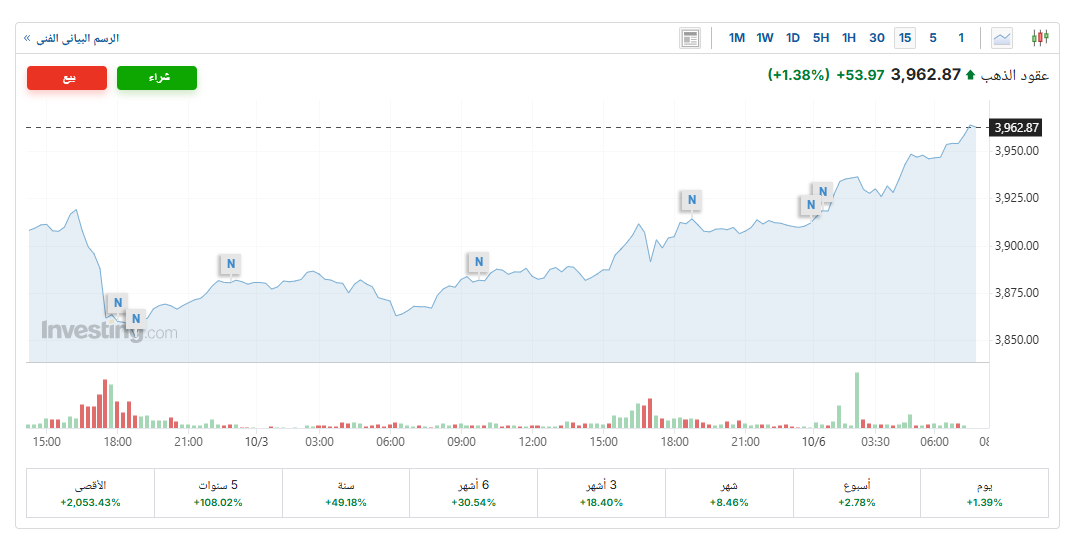
Task: Select the 30-minute interval
Action: [x=877, y=38]
